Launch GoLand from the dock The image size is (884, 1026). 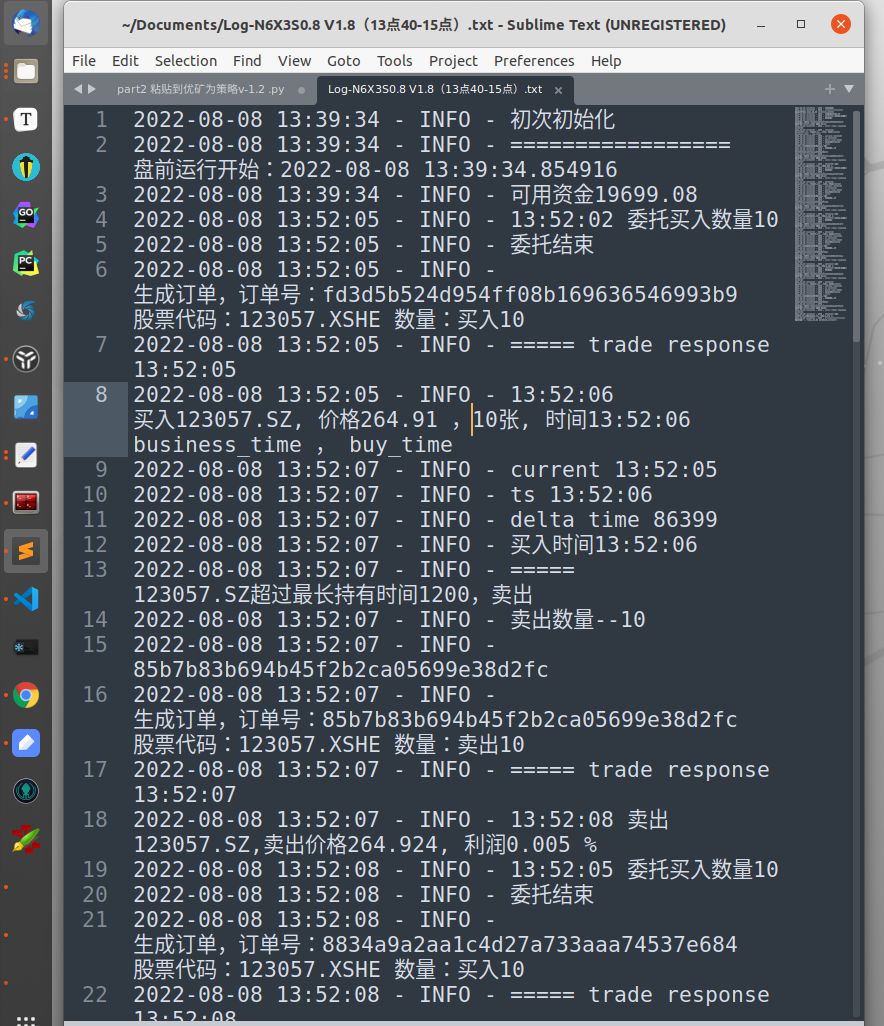(26, 215)
